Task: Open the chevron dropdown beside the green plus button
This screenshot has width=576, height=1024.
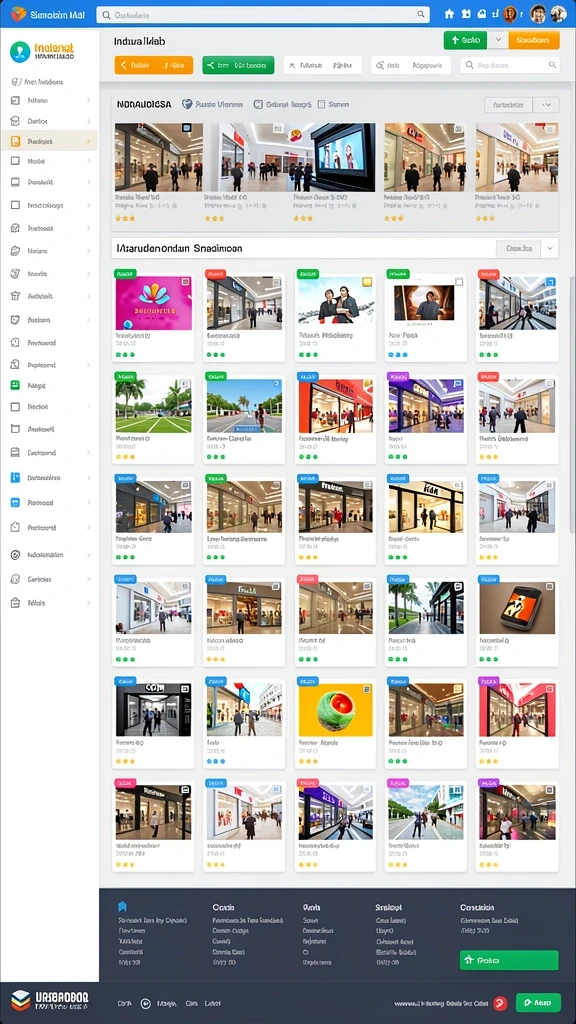Action: click(498, 40)
